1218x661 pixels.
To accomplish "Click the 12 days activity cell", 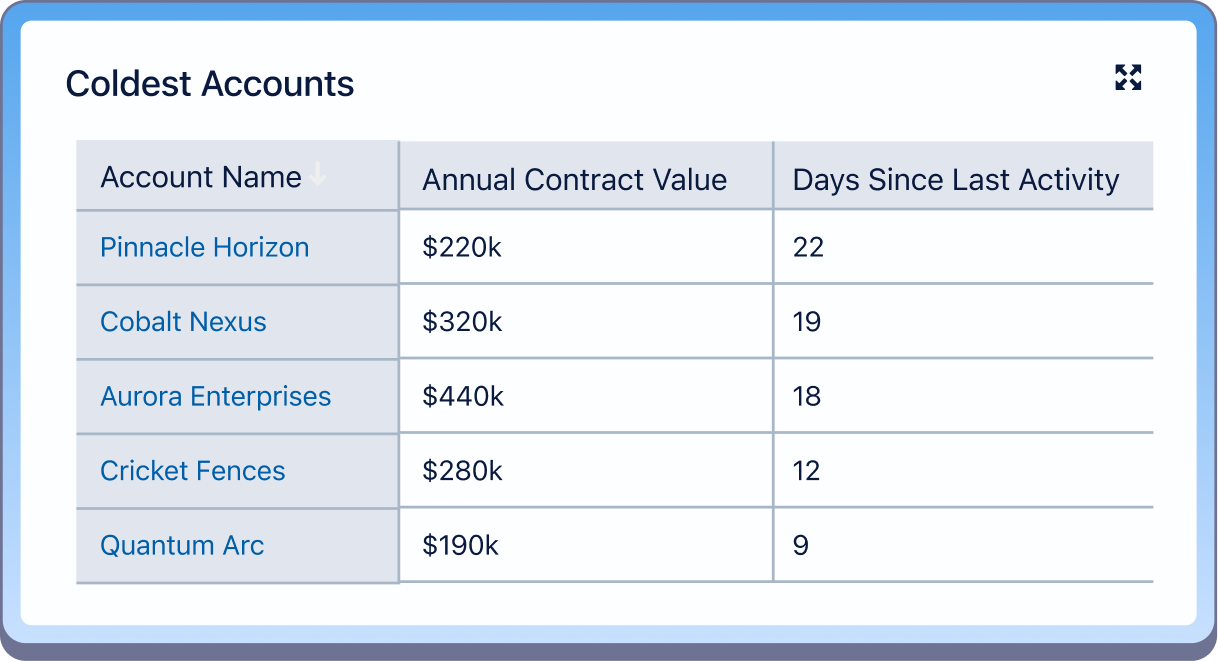I will point(806,471).
